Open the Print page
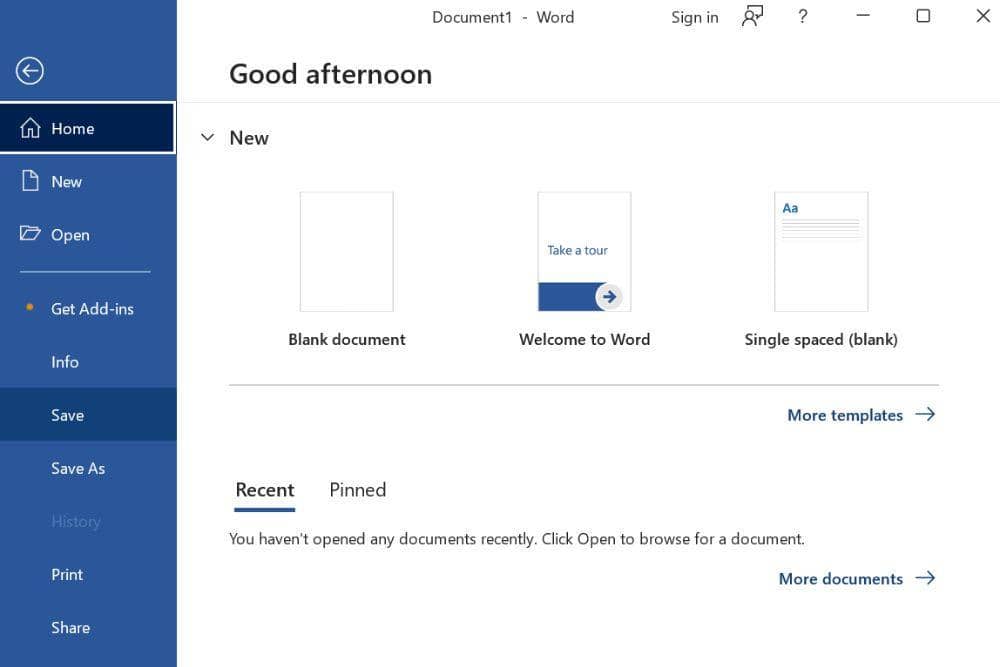This screenshot has width=1000, height=667. [x=67, y=574]
